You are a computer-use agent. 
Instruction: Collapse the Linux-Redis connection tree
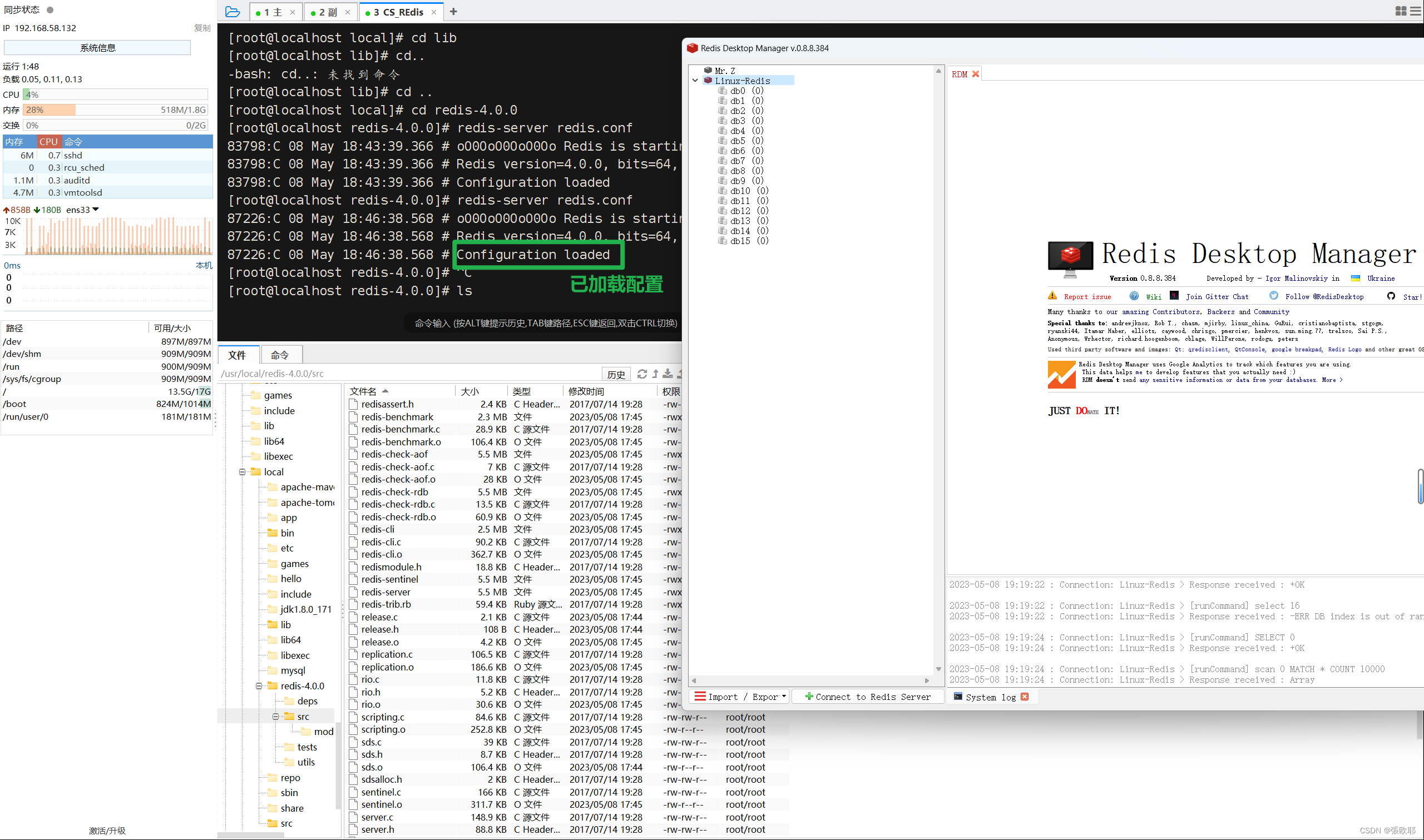(x=696, y=80)
